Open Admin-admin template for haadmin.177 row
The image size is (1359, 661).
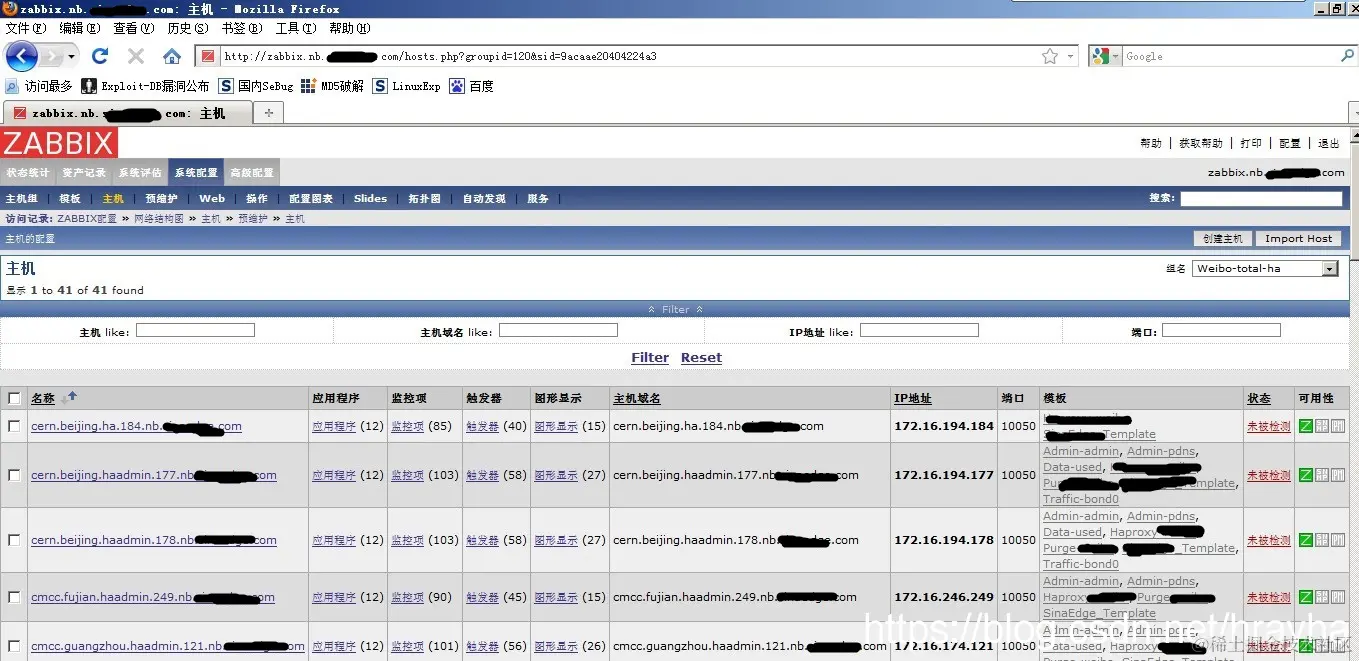coord(1081,451)
